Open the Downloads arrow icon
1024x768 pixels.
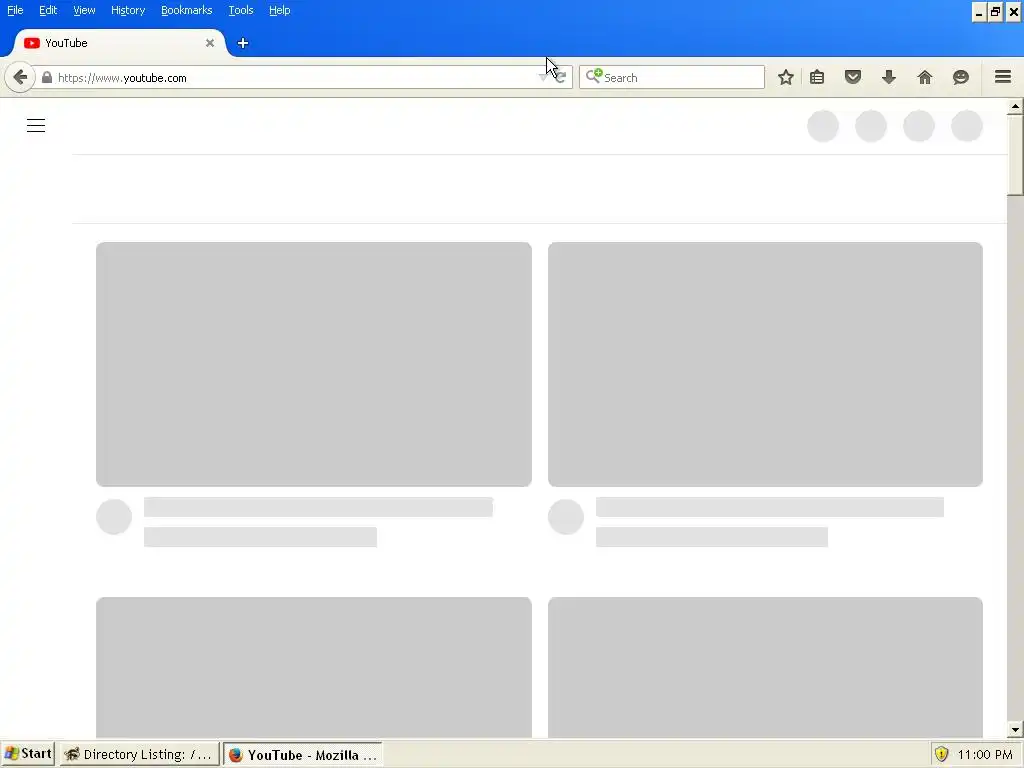point(889,78)
